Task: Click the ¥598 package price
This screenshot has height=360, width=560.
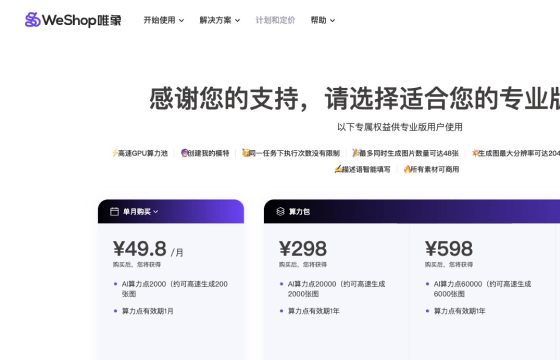Action: [449, 249]
